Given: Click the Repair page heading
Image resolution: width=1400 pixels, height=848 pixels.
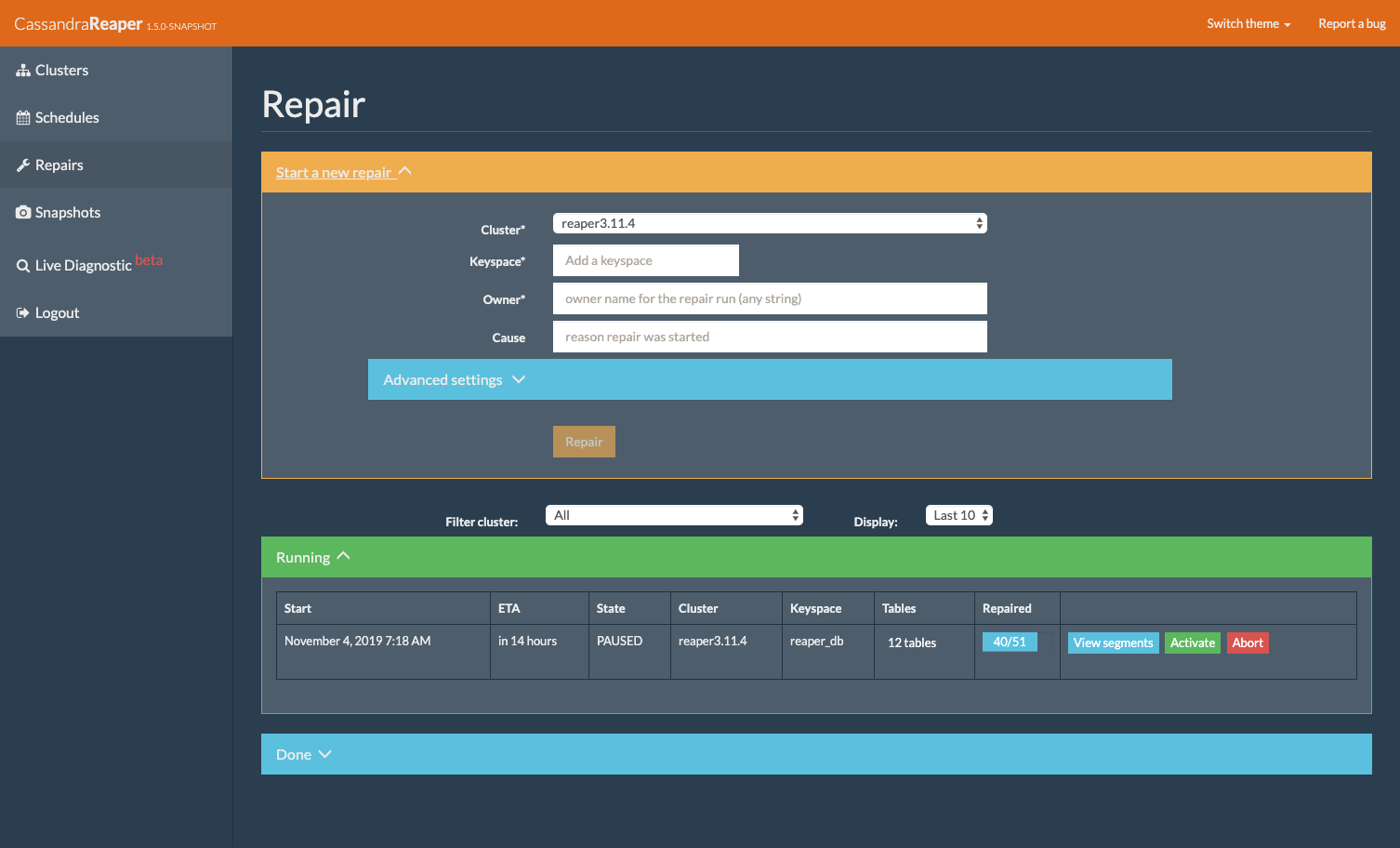Looking at the screenshot, I should [x=314, y=104].
